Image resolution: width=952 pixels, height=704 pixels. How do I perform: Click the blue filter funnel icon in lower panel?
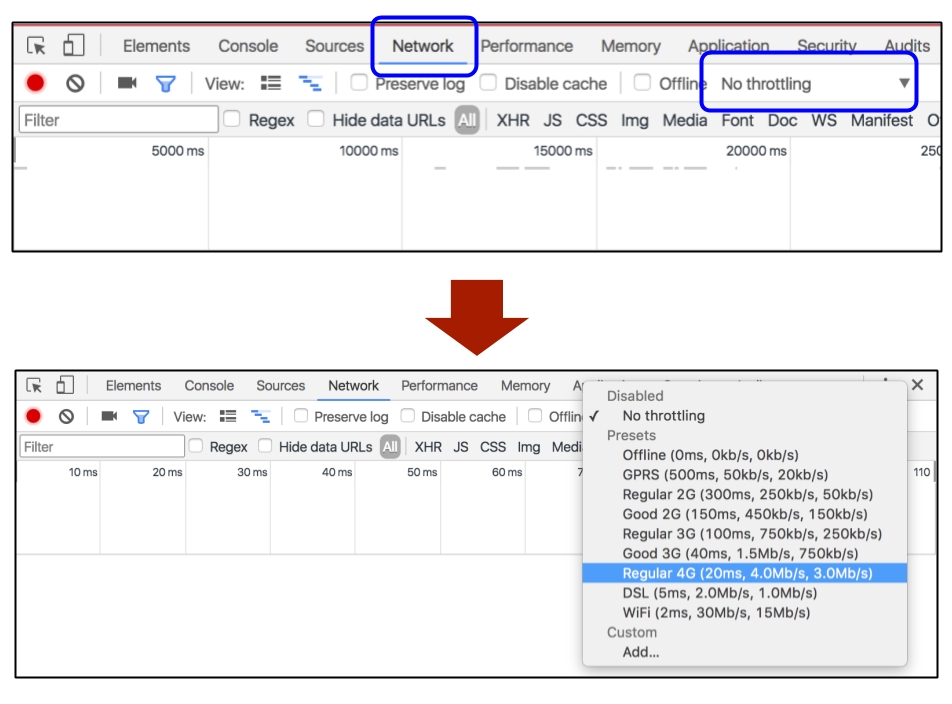pyautogui.click(x=141, y=416)
